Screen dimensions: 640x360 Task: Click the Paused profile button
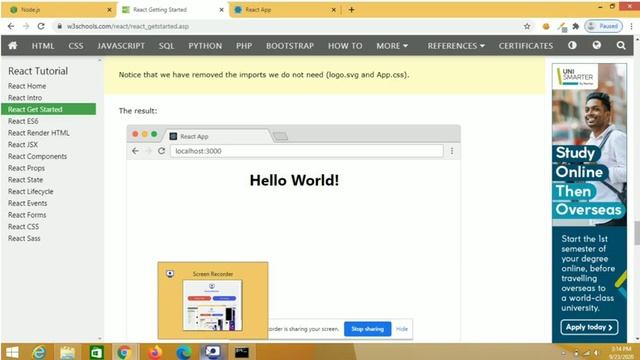(x=603, y=26)
